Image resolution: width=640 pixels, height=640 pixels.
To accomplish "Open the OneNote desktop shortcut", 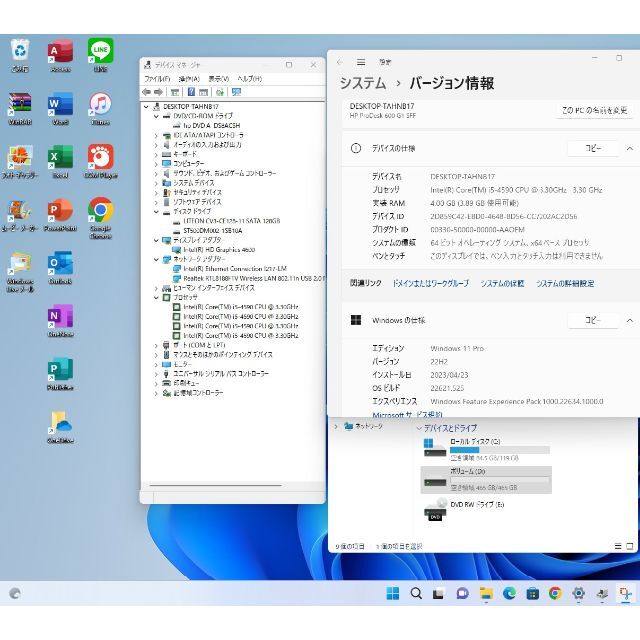I will click(x=60, y=320).
